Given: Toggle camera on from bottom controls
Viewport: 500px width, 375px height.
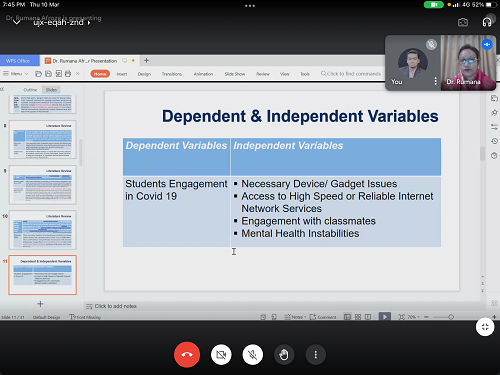Looking at the screenshot, I should 221,355.
